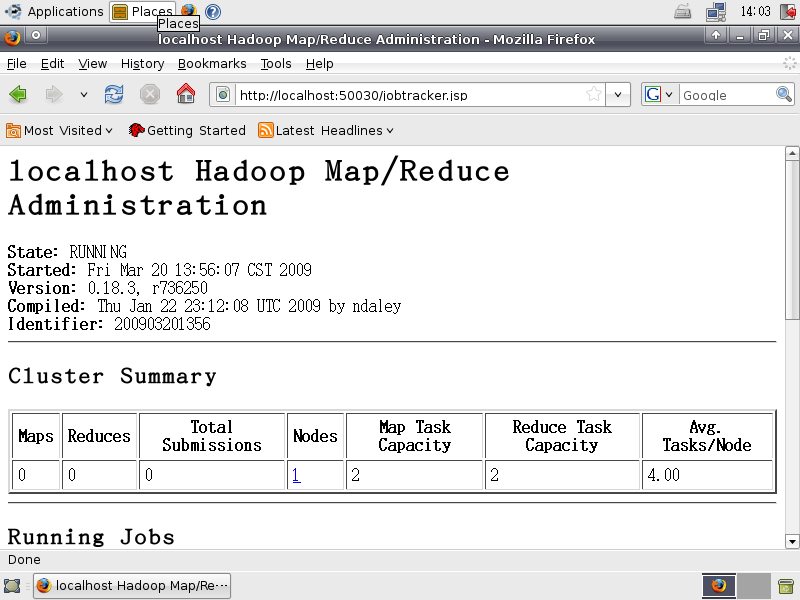Click the Total Submissions column header
The height and width of the screenshot is (600, 800).
pyautogui.click(x=212, y=436)
